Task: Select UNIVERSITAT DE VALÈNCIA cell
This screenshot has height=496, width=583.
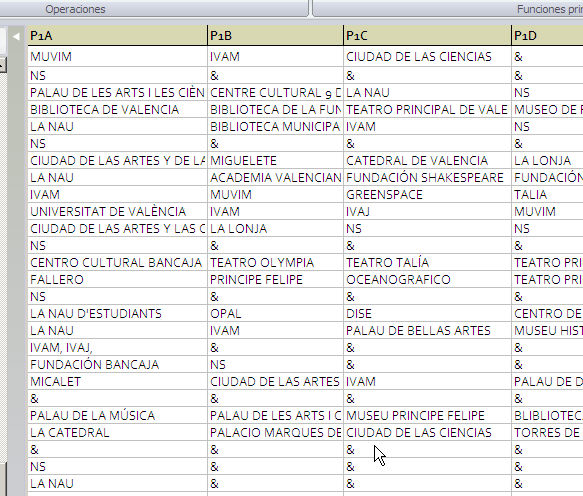Action: pos(117,212)
